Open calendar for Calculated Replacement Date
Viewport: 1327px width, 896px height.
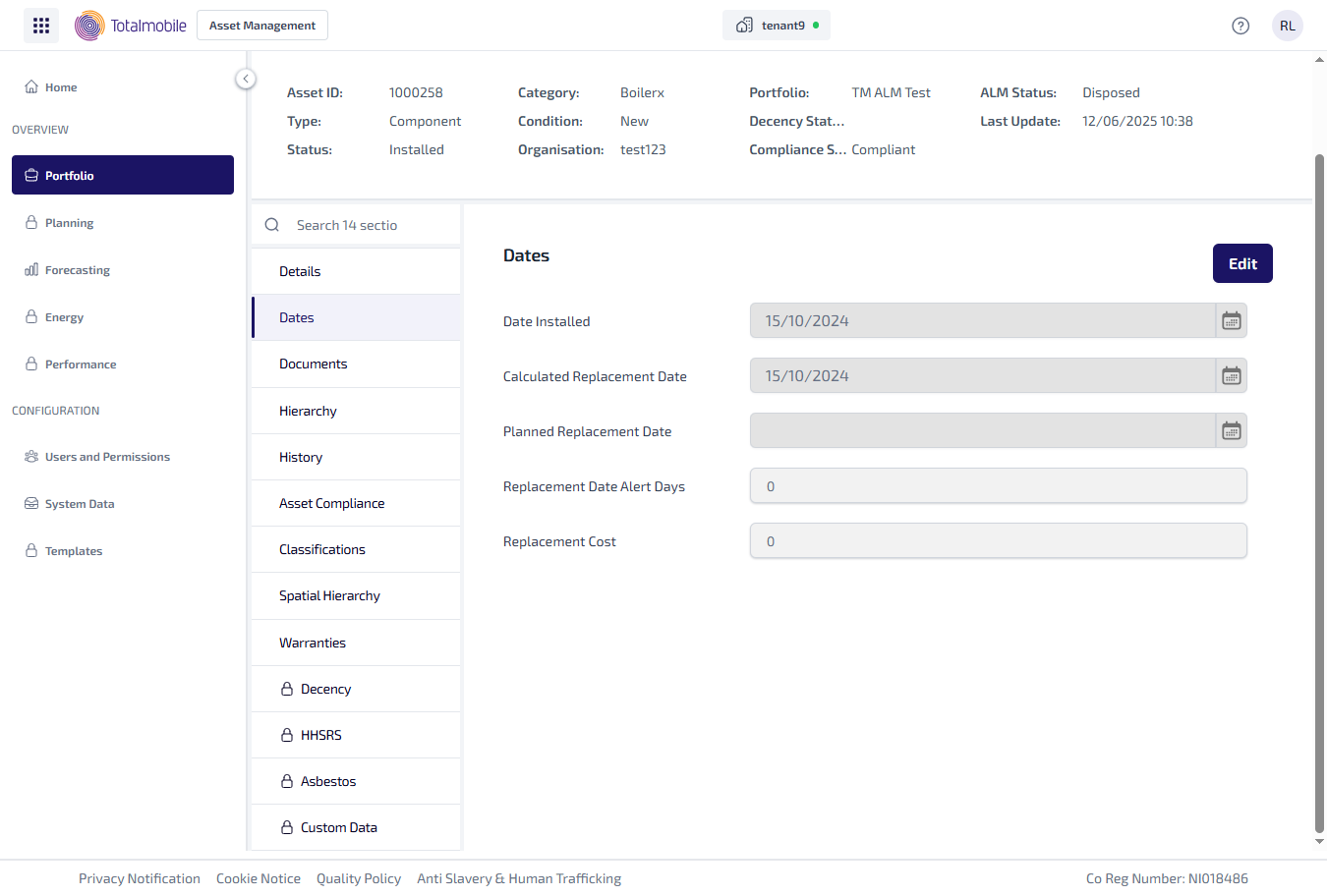(x=1231, y=376)
